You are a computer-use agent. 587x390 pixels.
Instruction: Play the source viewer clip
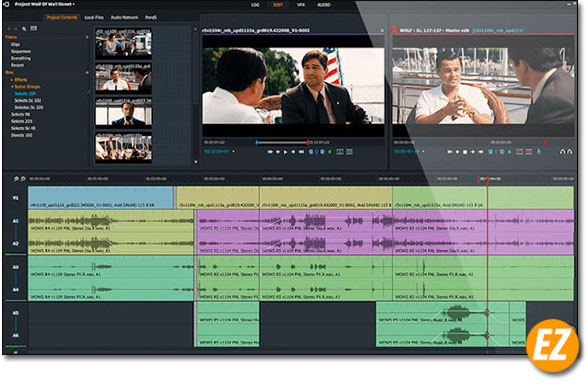click(x=286, y=152)
